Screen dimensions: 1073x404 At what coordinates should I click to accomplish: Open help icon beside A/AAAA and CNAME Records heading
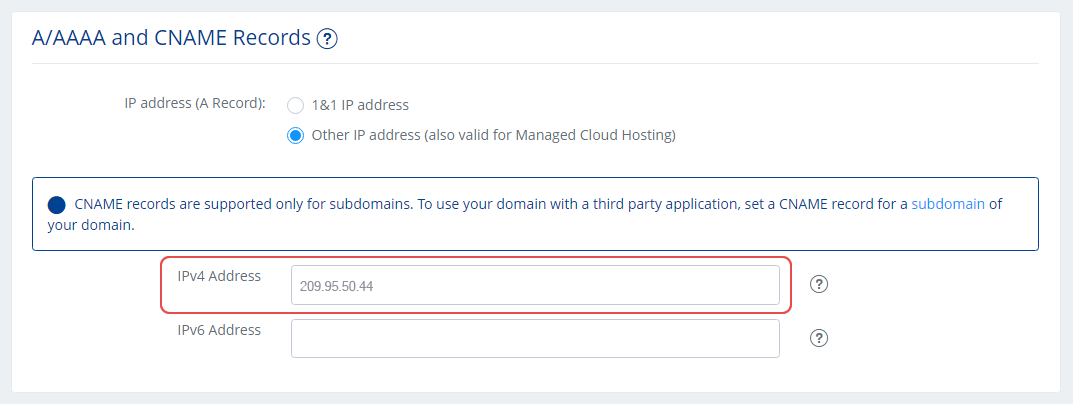tap(327, 39)
